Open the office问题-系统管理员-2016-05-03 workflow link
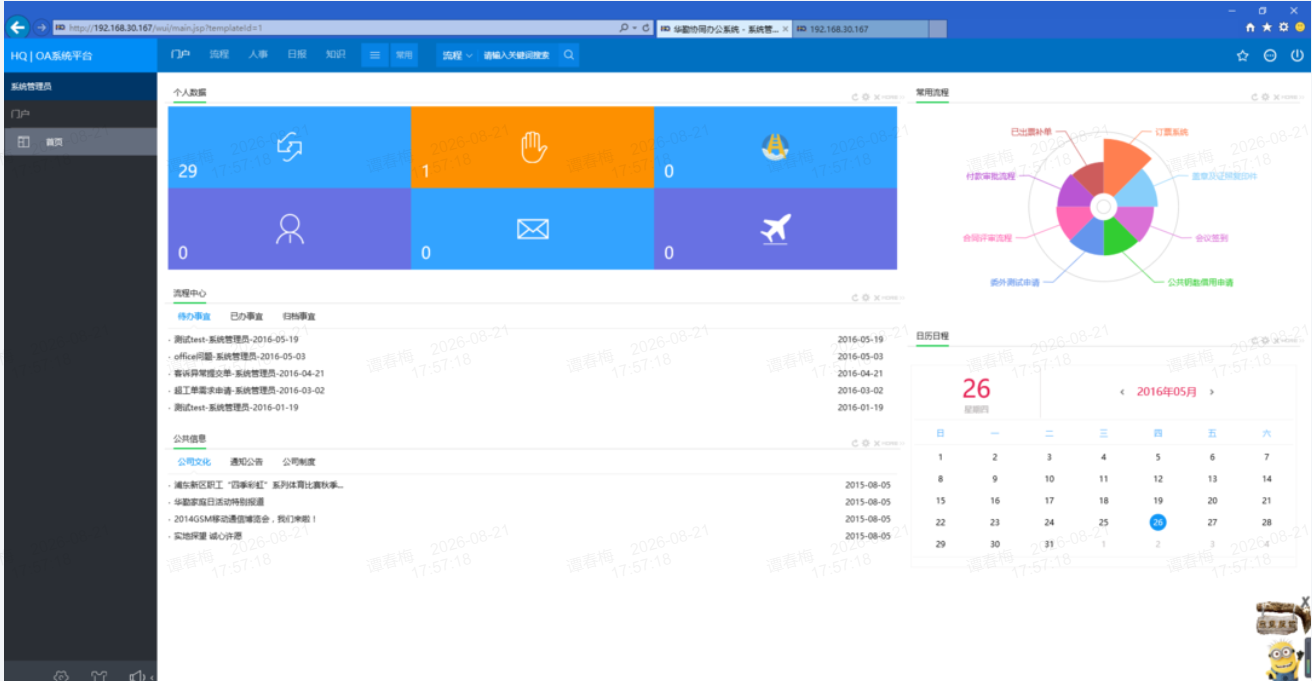1312x681 pixels. tap(240, 356)
